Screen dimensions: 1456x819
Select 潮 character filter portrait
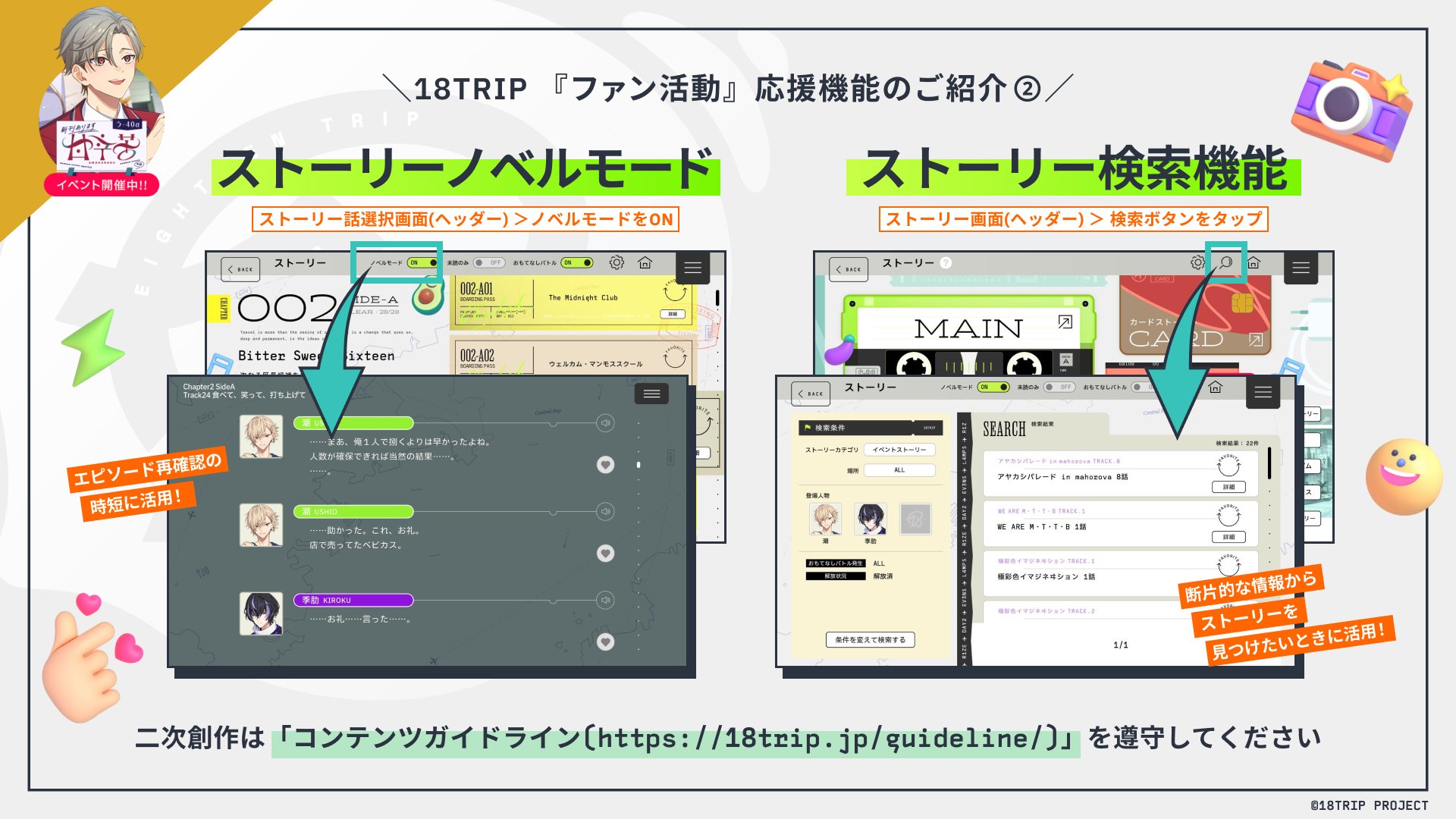(825, 519)
